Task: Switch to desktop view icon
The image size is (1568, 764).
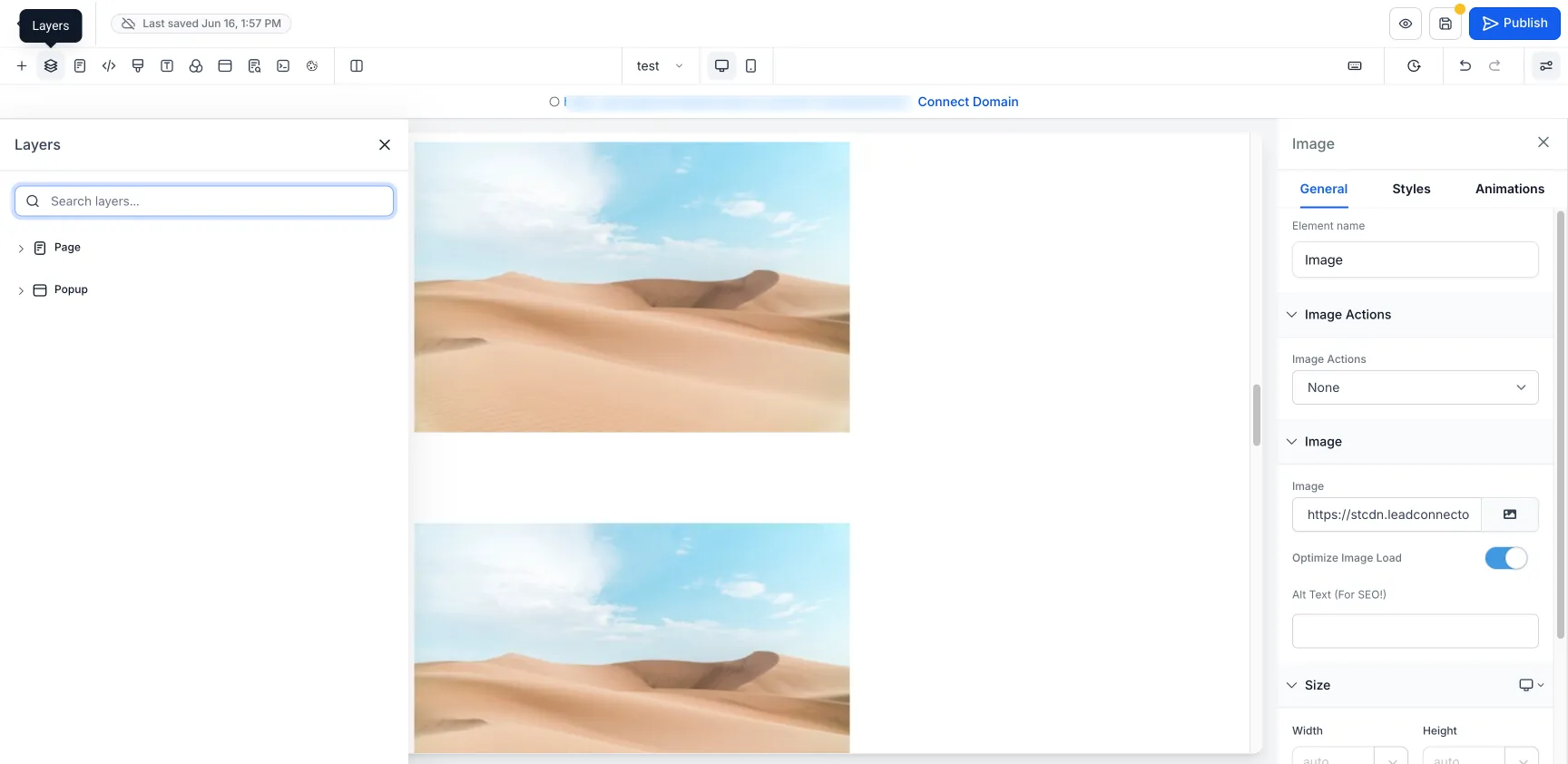Action: point(722,66)
